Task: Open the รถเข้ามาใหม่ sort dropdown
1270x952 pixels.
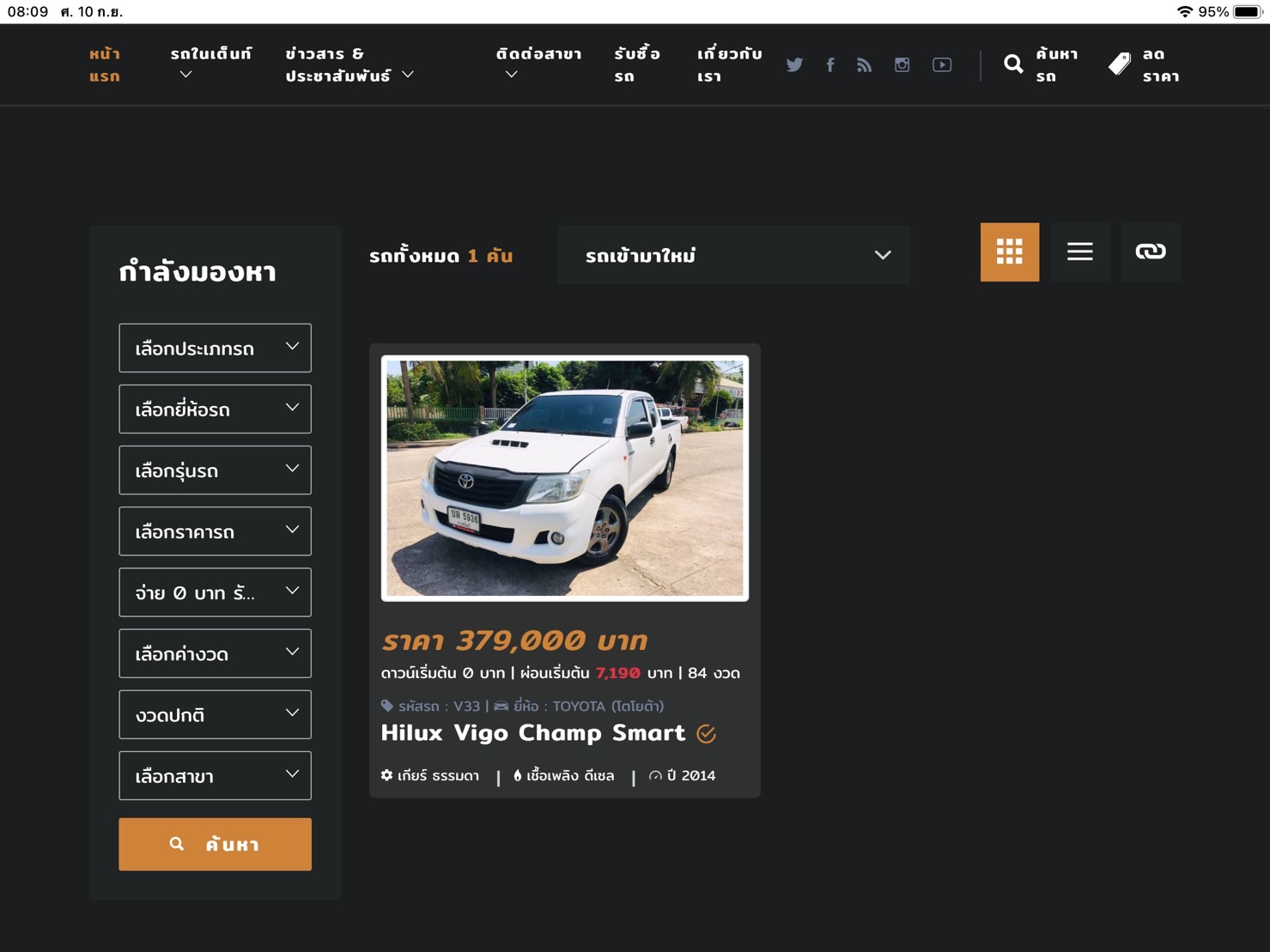Action: coord(733,255)
